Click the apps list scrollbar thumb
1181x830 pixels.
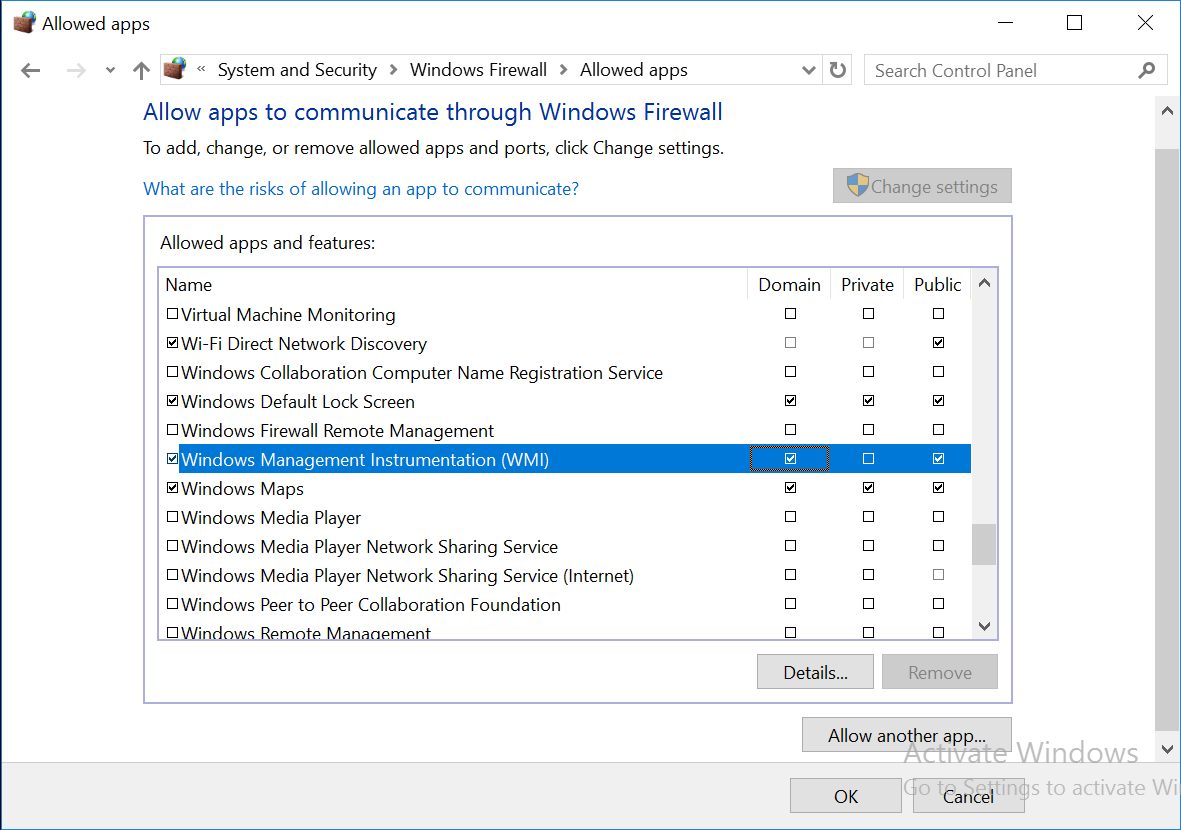point(984,544)
